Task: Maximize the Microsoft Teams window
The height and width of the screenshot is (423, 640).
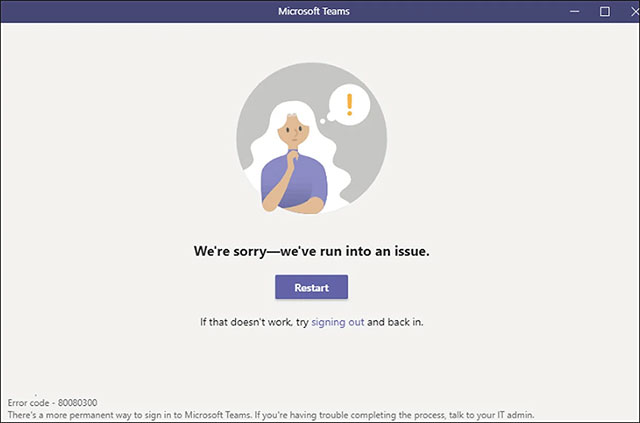Action: [605, 11]
